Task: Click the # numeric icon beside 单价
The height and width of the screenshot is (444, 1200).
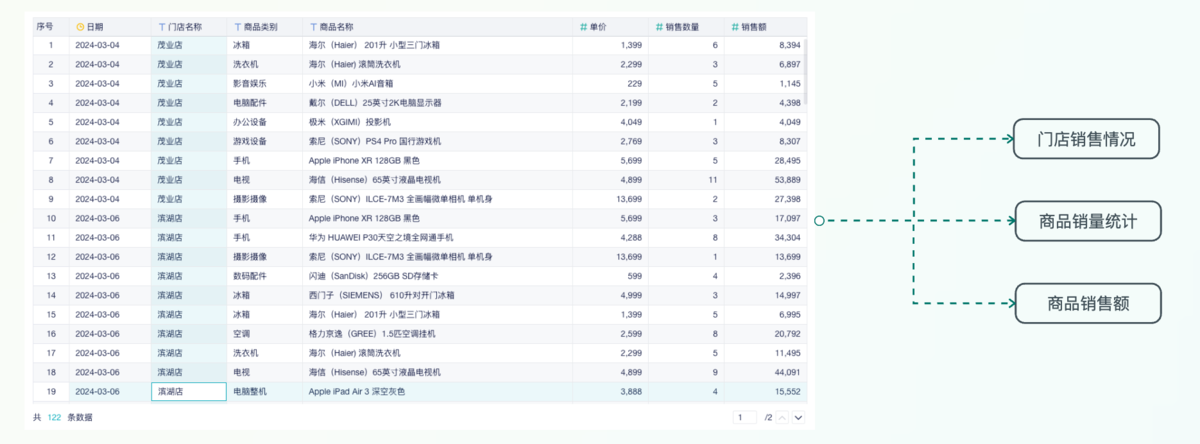Action: click(x=583, y=27)
